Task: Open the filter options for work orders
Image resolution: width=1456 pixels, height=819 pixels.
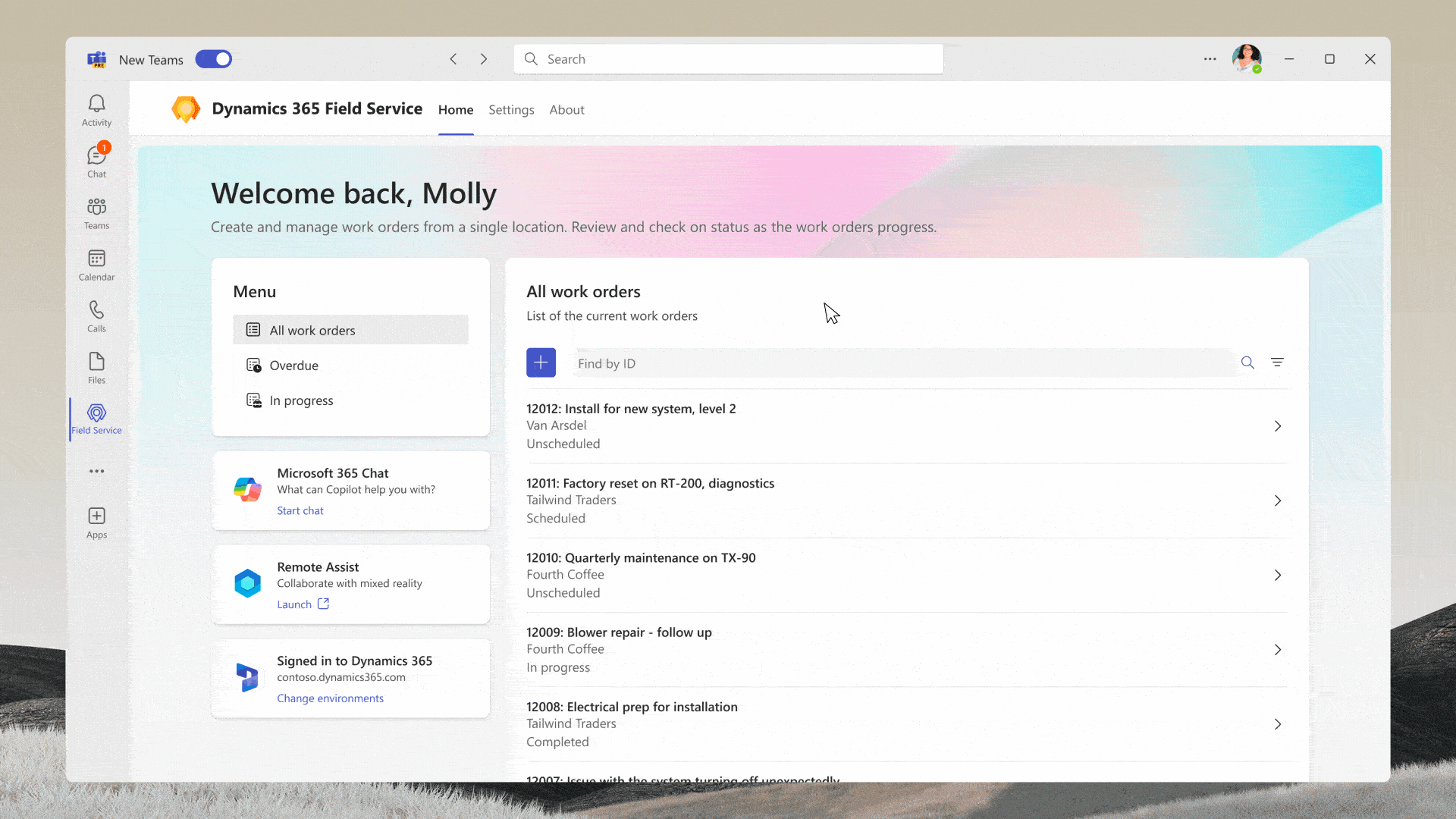Action: click(x=1278, y=362)
